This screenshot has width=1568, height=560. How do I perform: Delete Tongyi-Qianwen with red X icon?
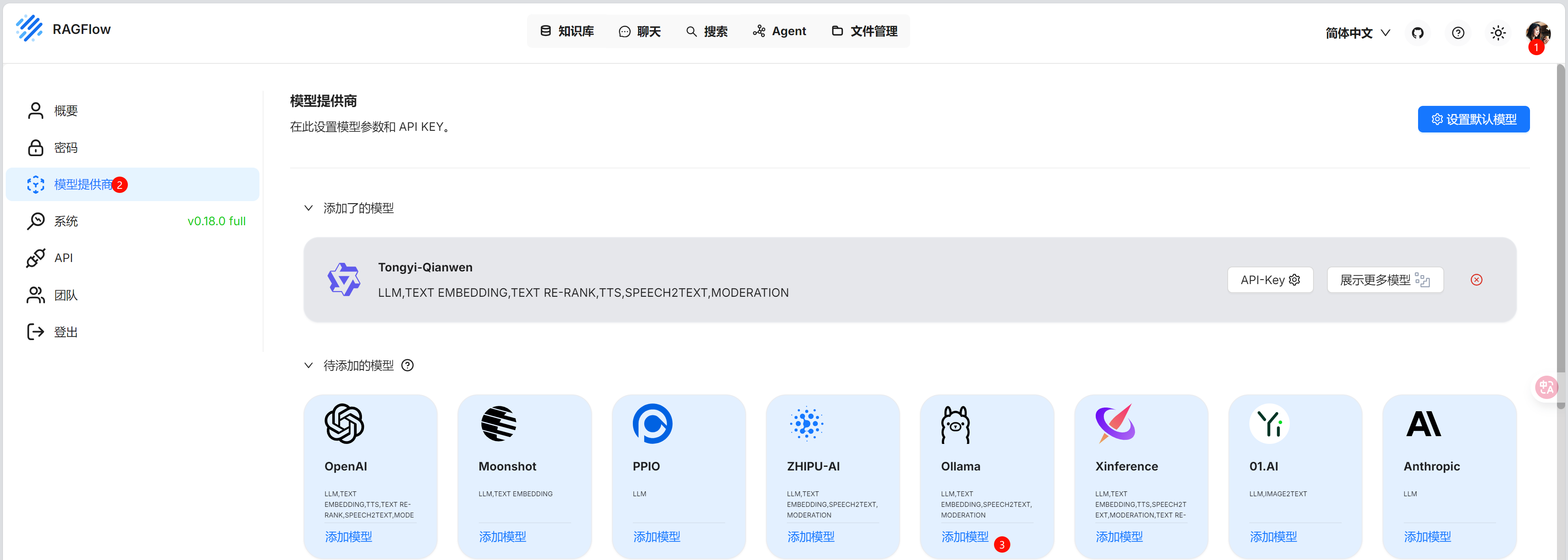point(1476,280)
